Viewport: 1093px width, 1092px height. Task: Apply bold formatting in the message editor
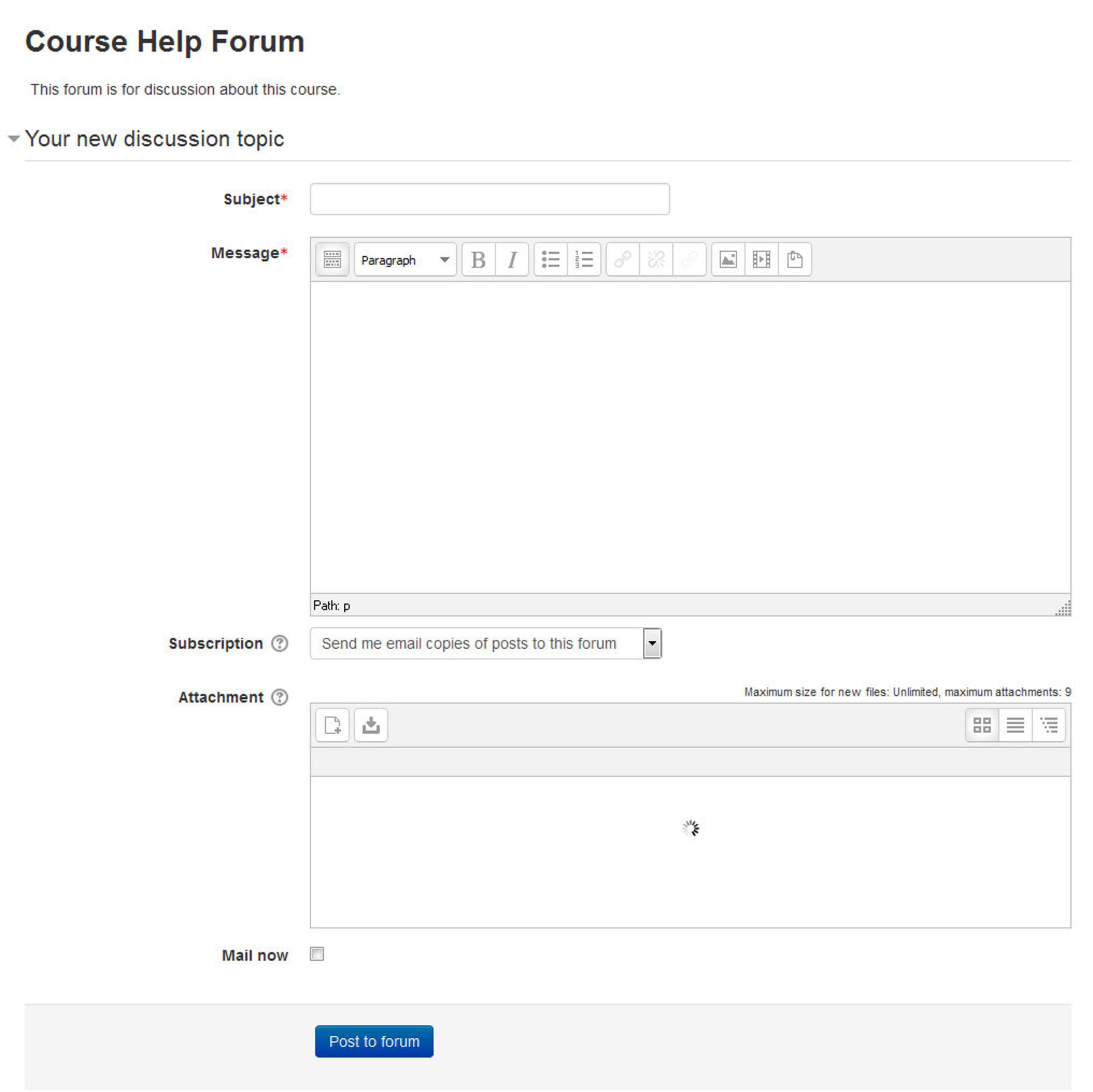click(x=478, y=259)
